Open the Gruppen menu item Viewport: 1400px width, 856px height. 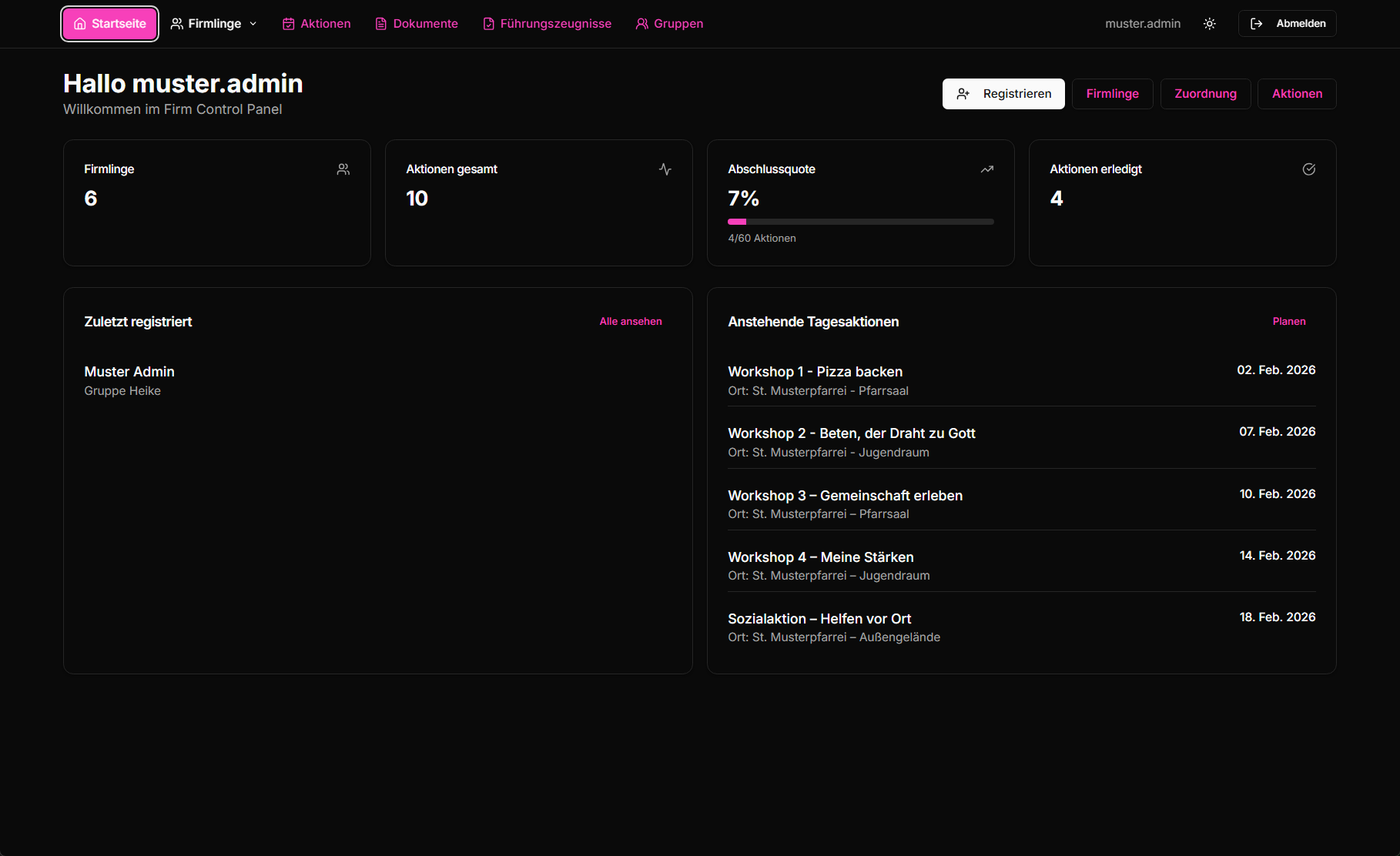point(669,23)
